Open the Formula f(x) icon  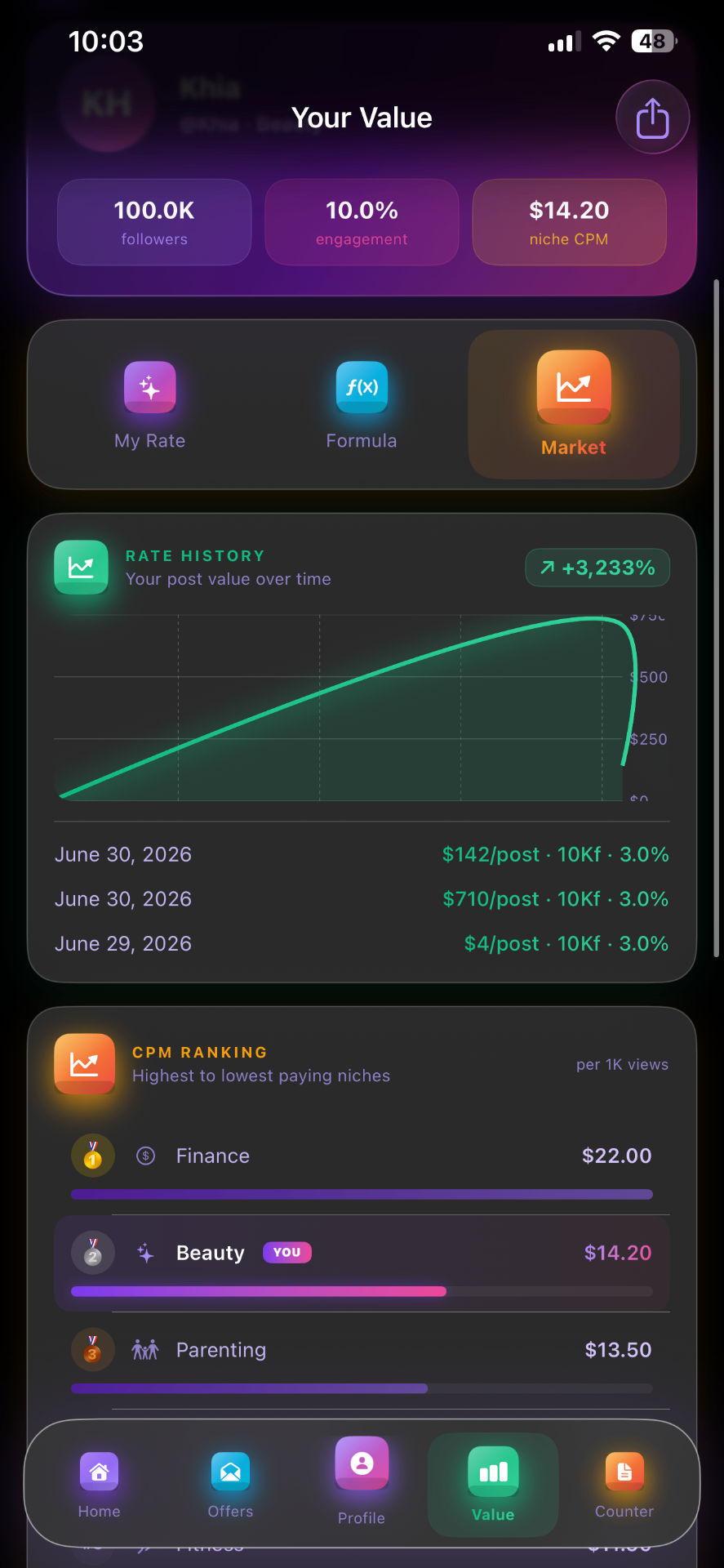(362, 387)
